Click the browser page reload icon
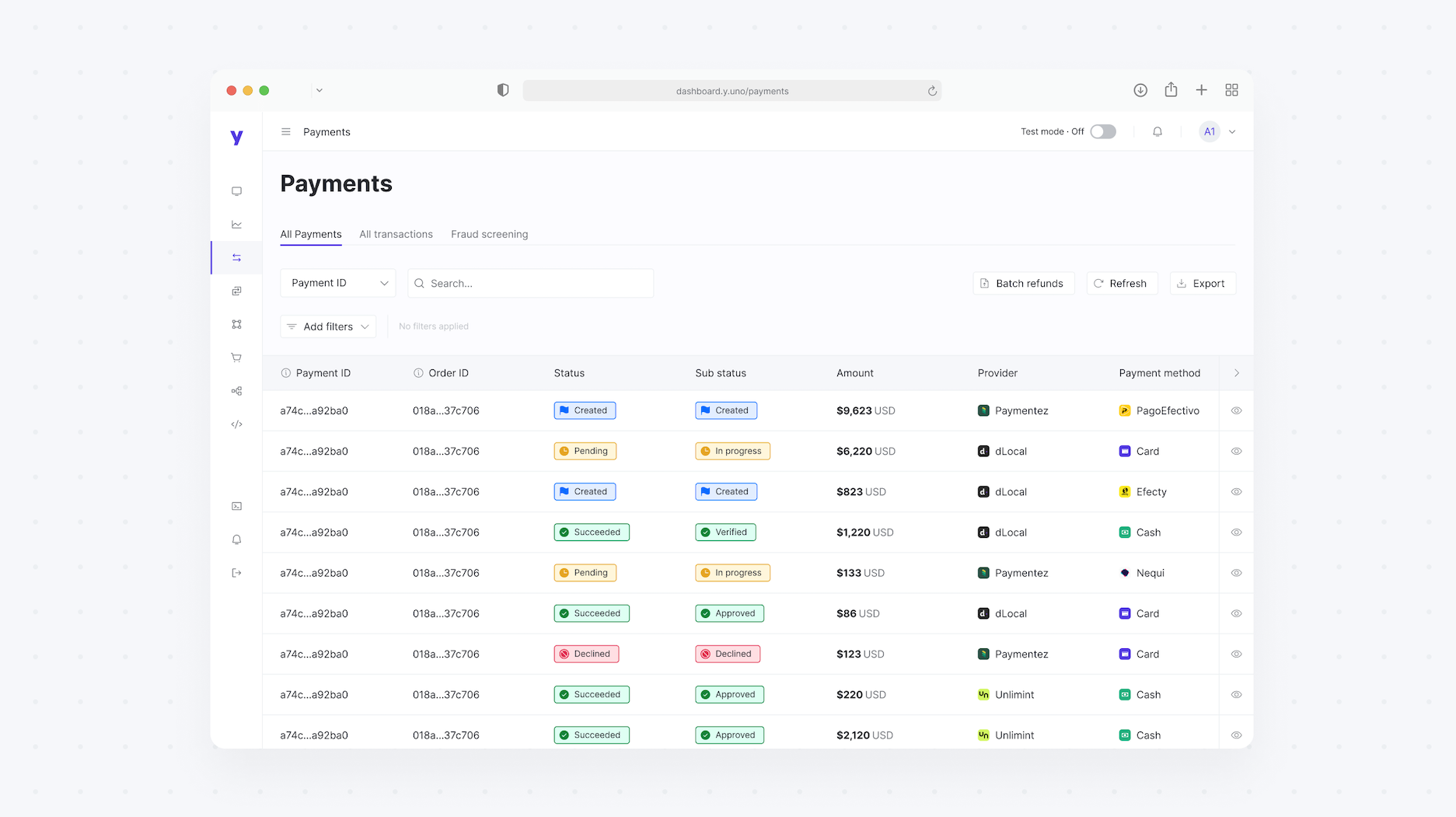The image size is (1456, 817). [932, 91]
